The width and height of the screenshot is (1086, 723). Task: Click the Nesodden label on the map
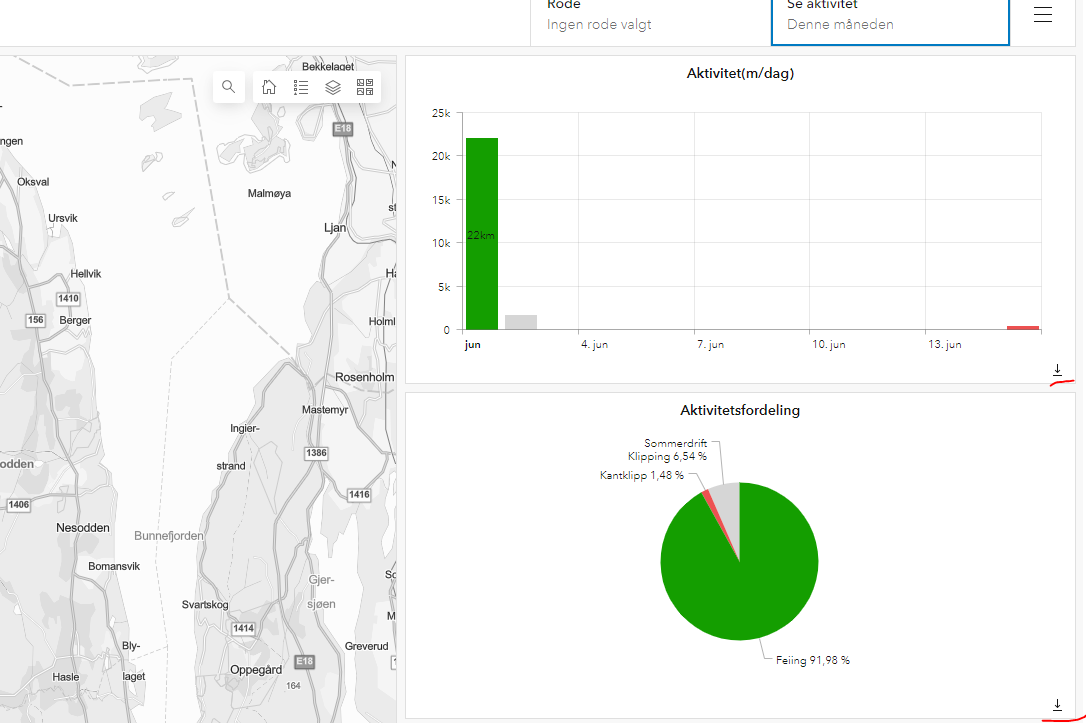click(83, 527)
